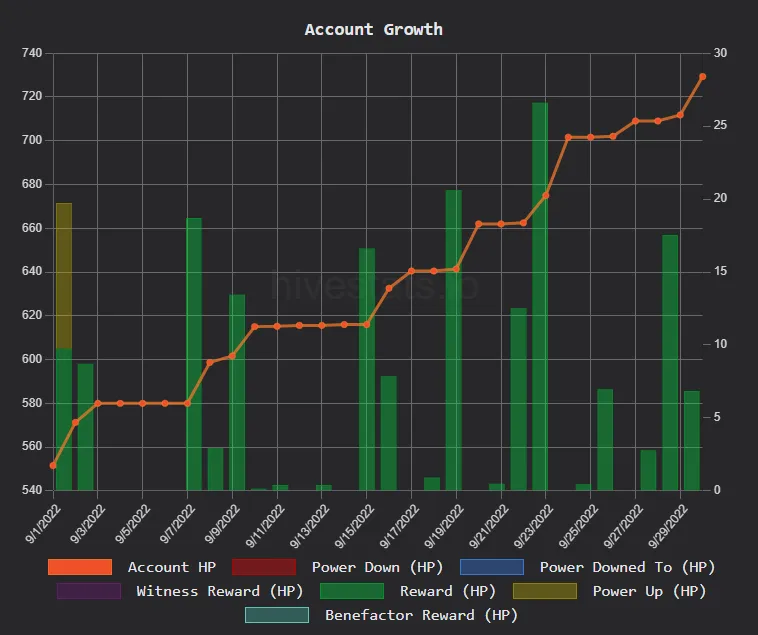Click the green reward bar at 9/7/2022
The width and height of the screenshot is (758, 635).
194,354
